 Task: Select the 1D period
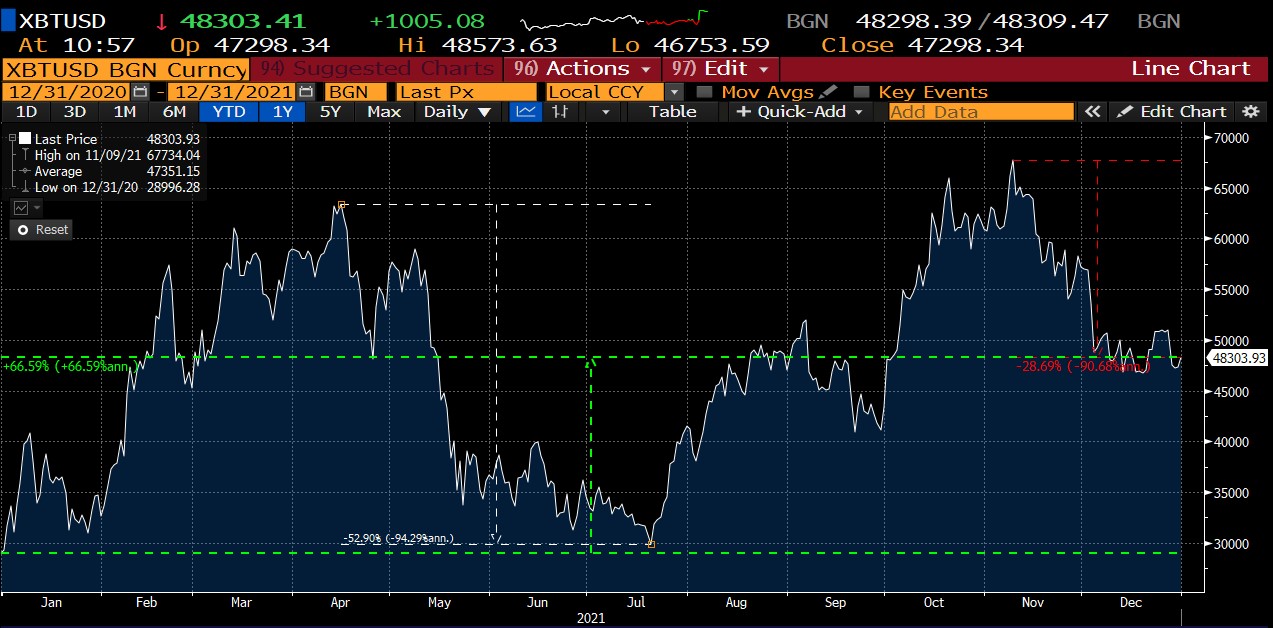click(27, 112)
